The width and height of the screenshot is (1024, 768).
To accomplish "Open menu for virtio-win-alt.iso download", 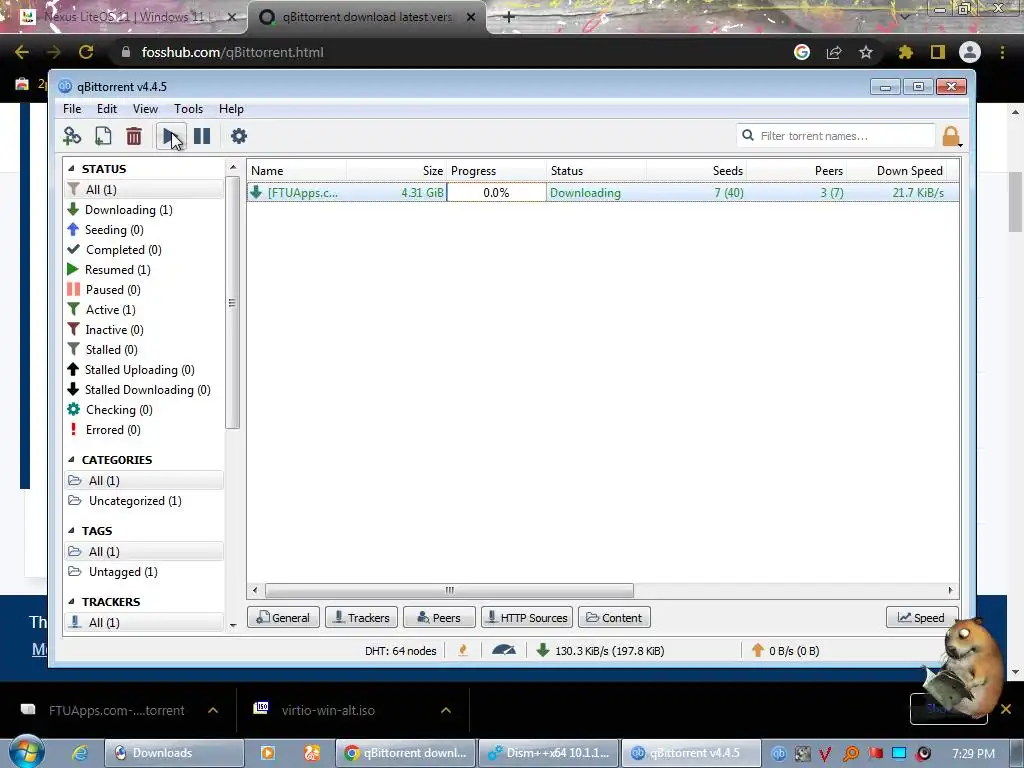I will 446,711.
